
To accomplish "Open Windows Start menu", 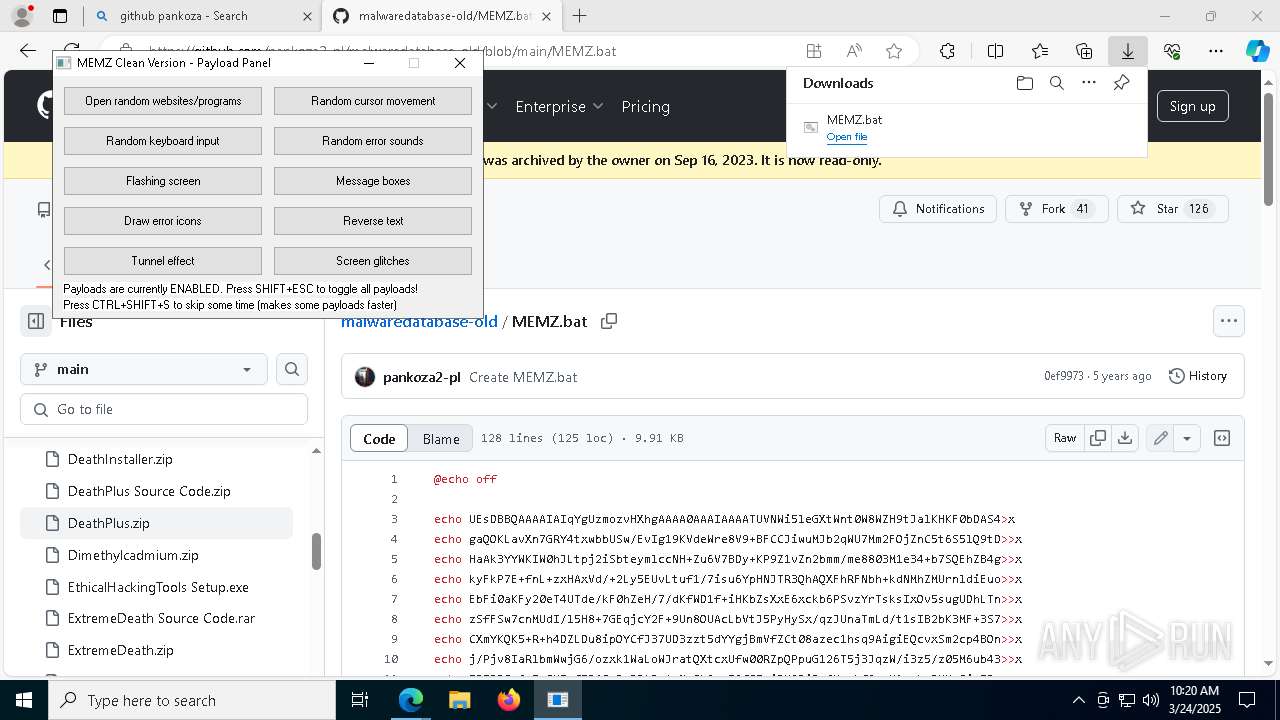I will pos(24,700).
